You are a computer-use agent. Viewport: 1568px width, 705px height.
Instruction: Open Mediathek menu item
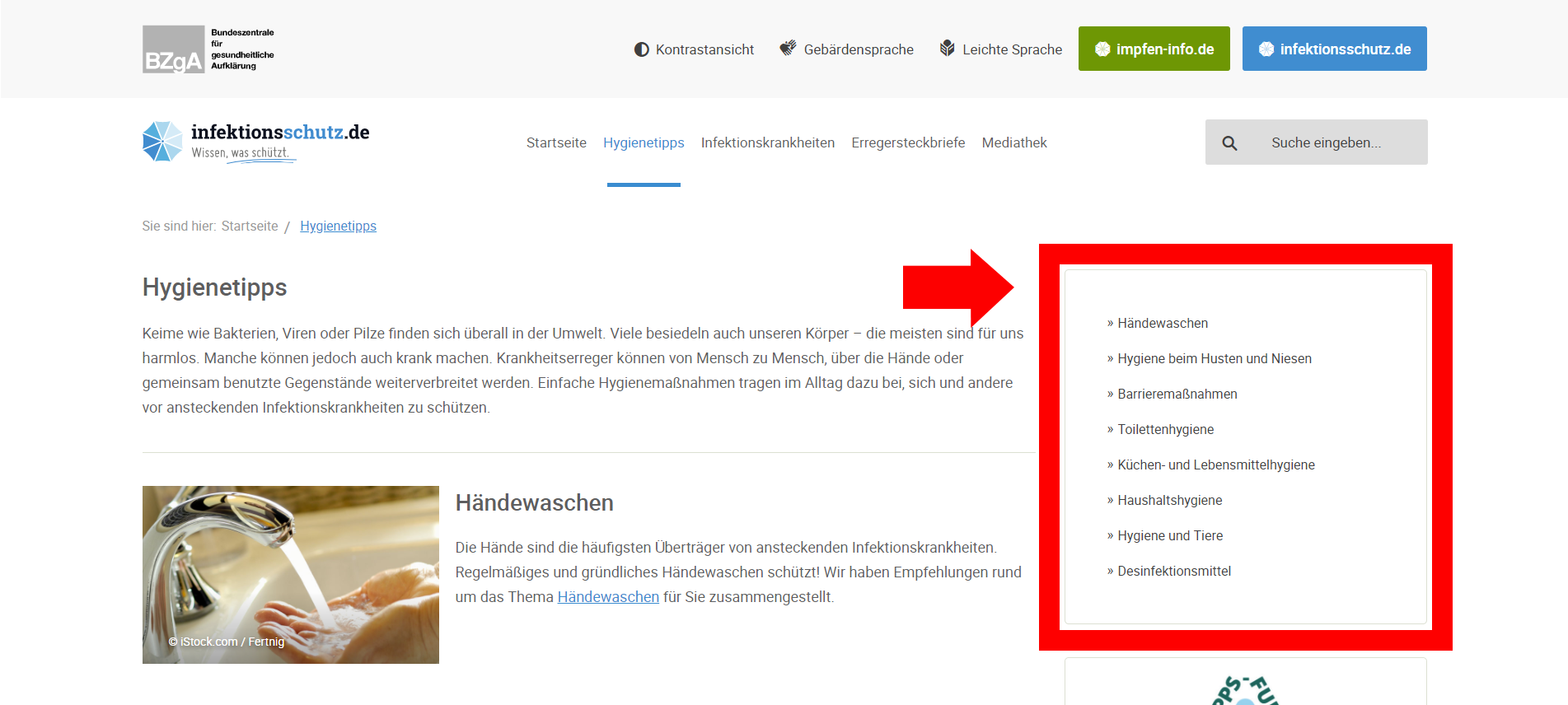click(x=1014, y=142)
